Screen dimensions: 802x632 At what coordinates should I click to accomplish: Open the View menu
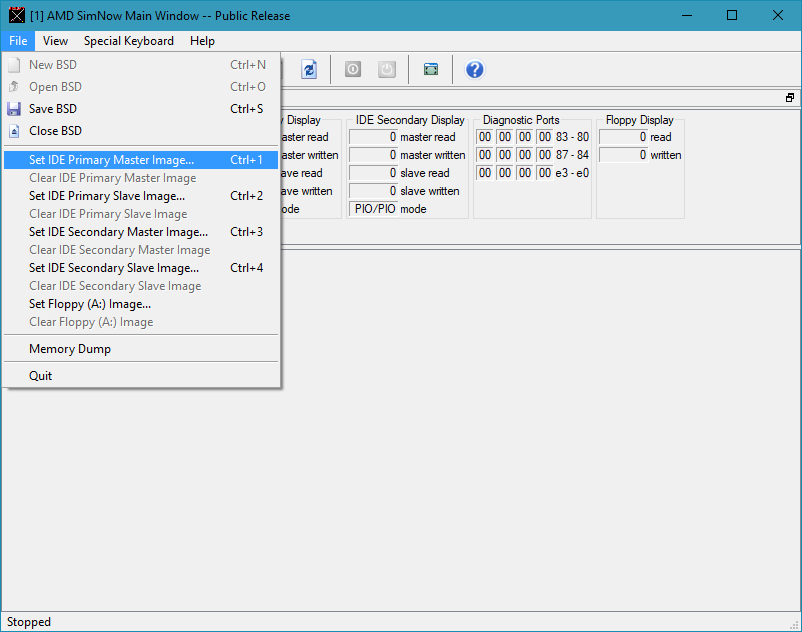pyautogui.click(x=55, y=41)
